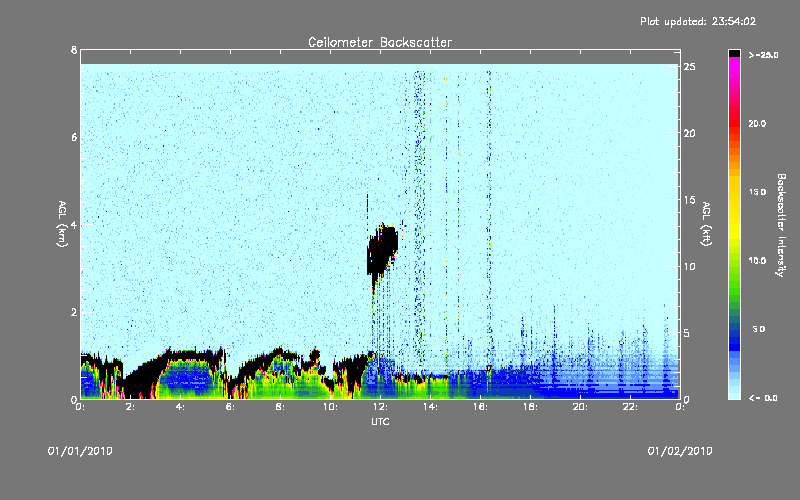Click the '2:' UTC tick label
The height and width of the screenshot is (500, 800).
click(130, 407)
